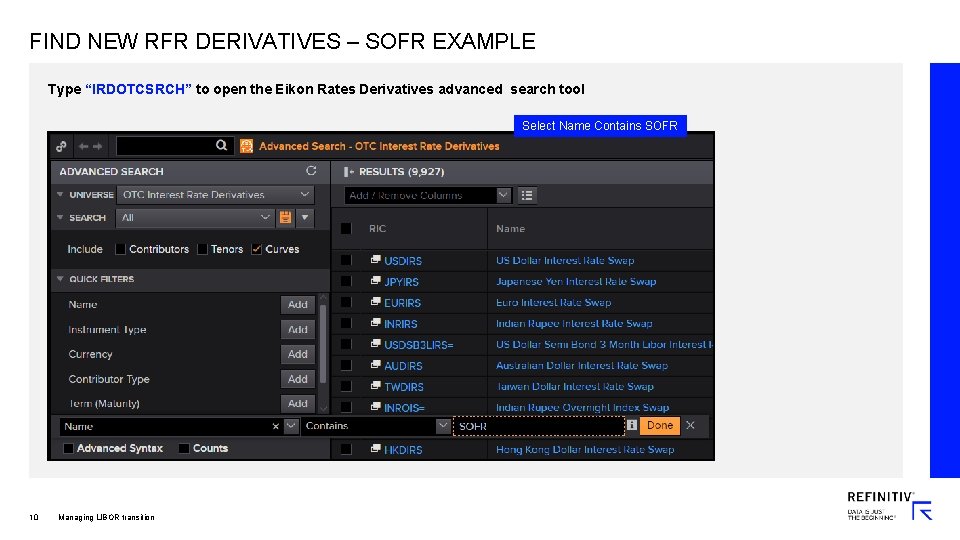Enable the Contributors checkbox
Screen dimensions: 960x540
121,249
